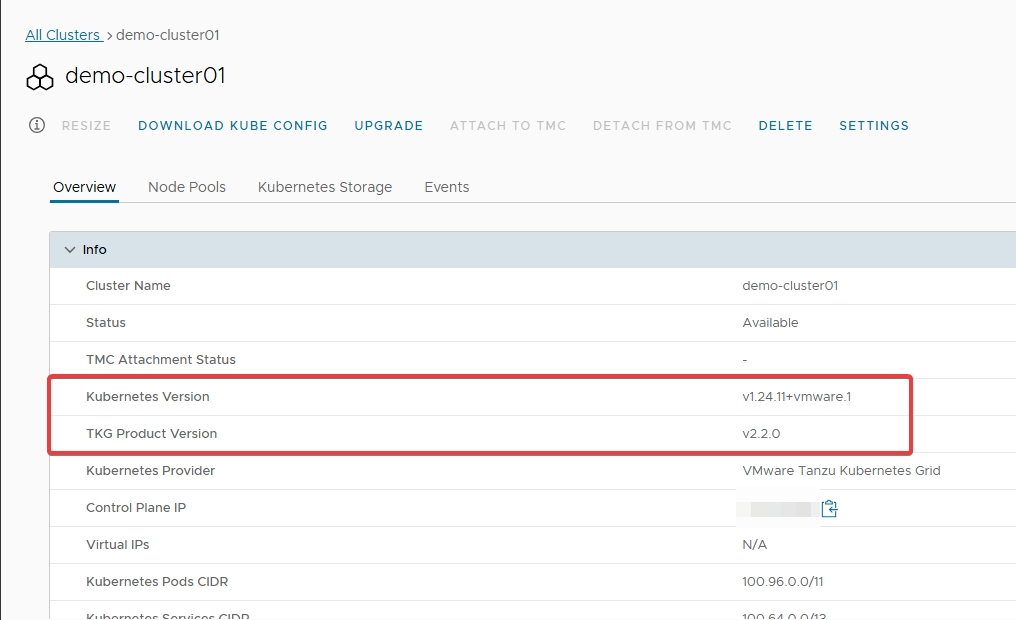The height and width of the screenshot is (620, 1016).
Task: Click the cluster hexagon icon by title
Action: point(40,77)
